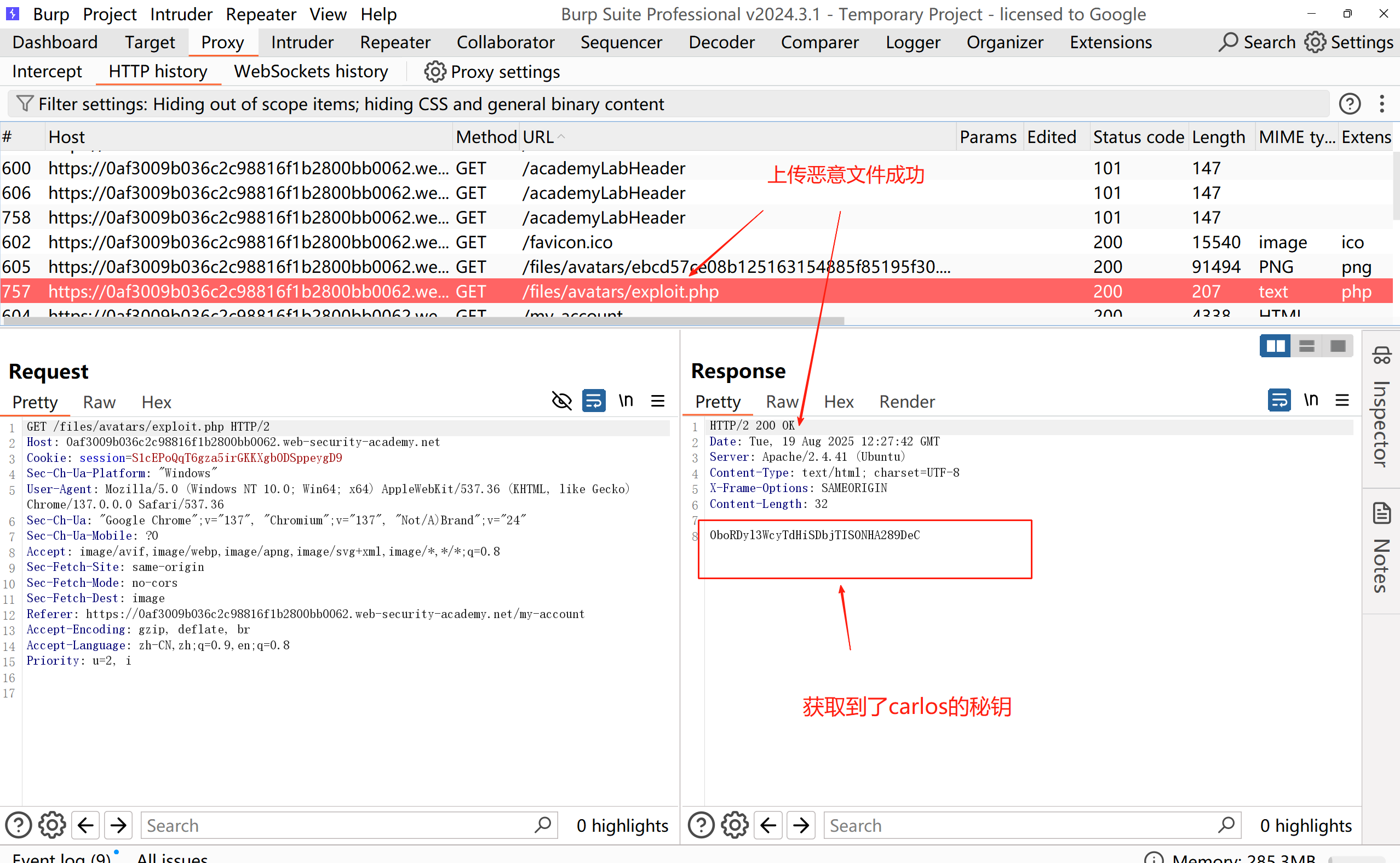
Task: Go back in the response panel
Action: point(768,825)
